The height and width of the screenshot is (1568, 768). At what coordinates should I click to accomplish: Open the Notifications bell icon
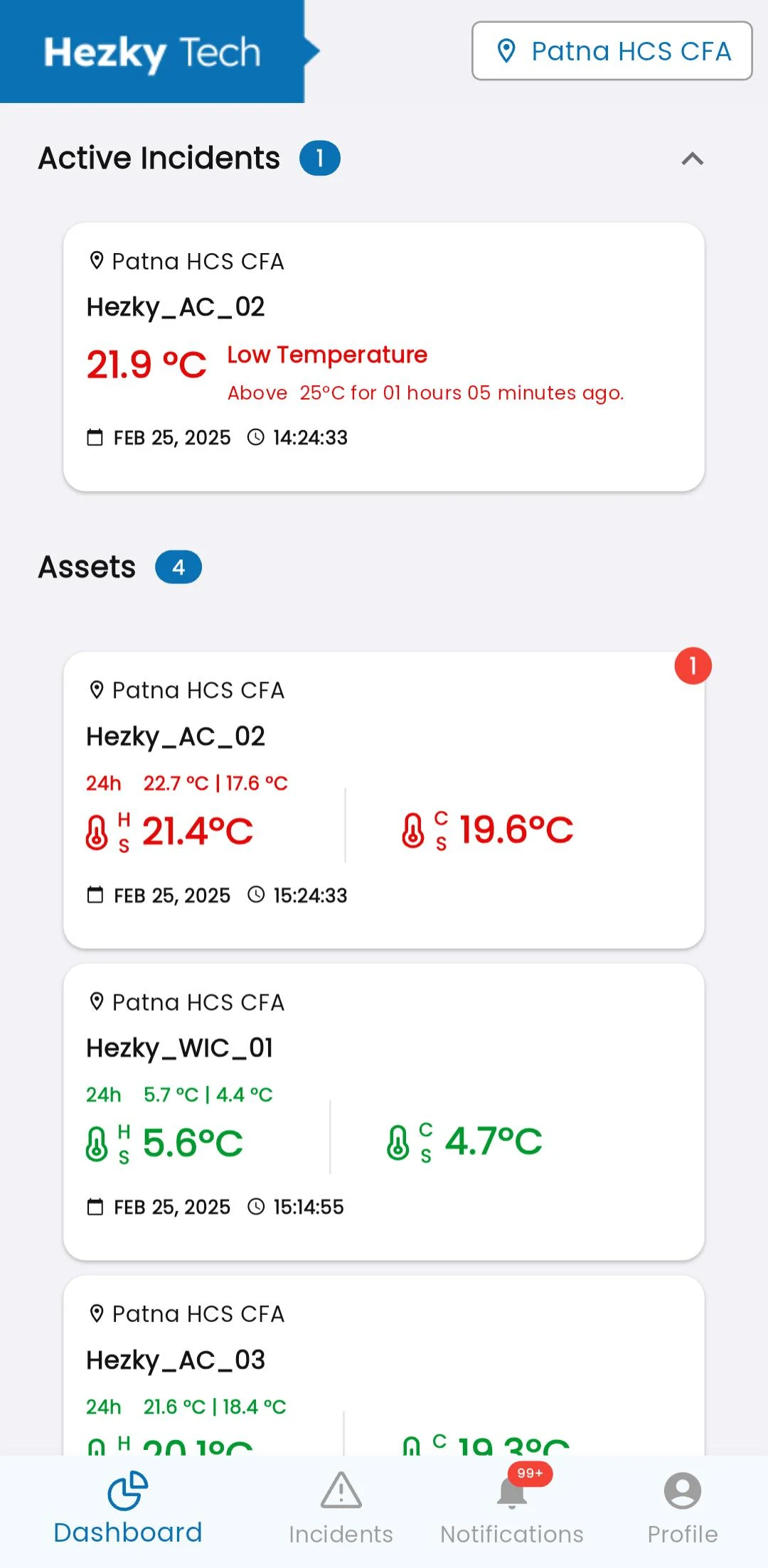tap(511, 1493)
